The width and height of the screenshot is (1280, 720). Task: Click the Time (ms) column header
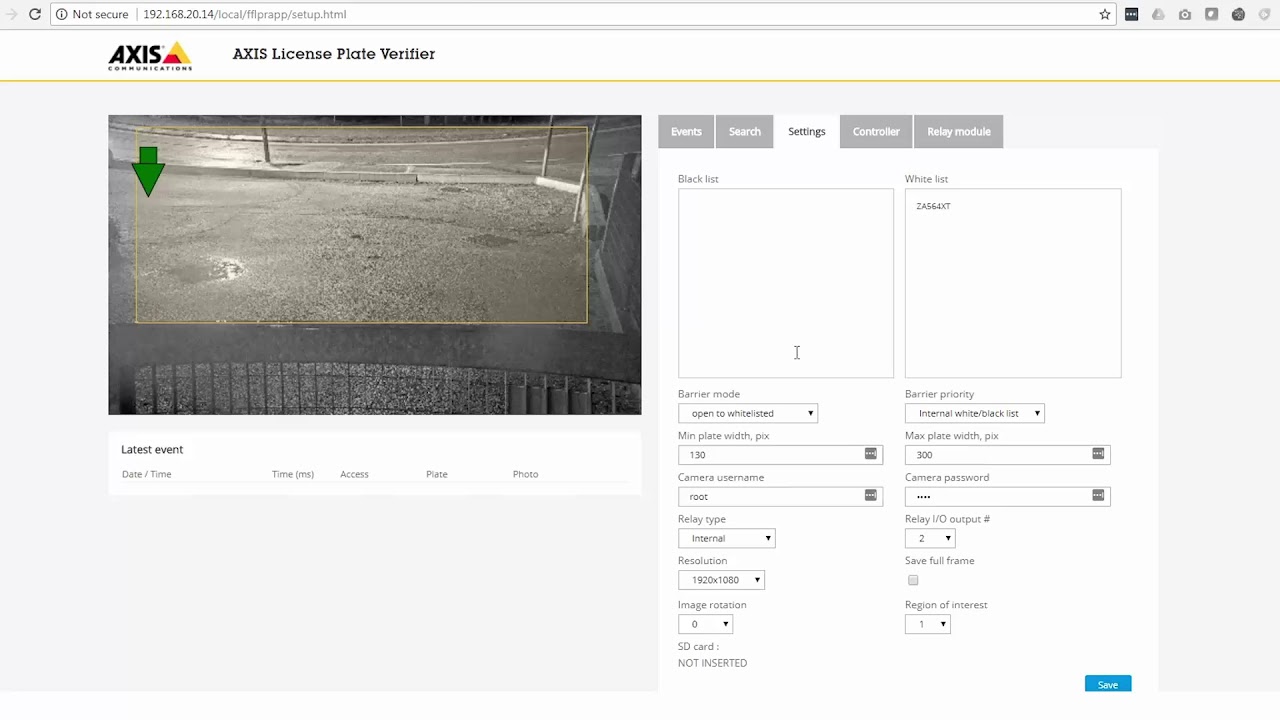[x=293, y=474]
